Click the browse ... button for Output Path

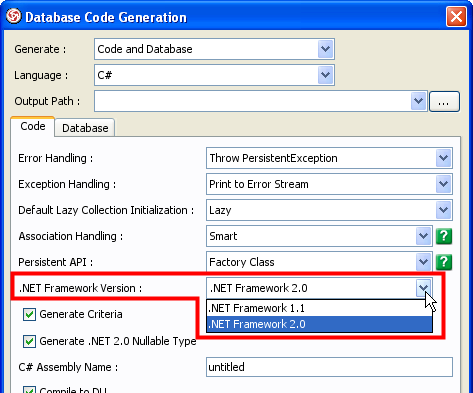pyautogui.click(x=444, y=101)
